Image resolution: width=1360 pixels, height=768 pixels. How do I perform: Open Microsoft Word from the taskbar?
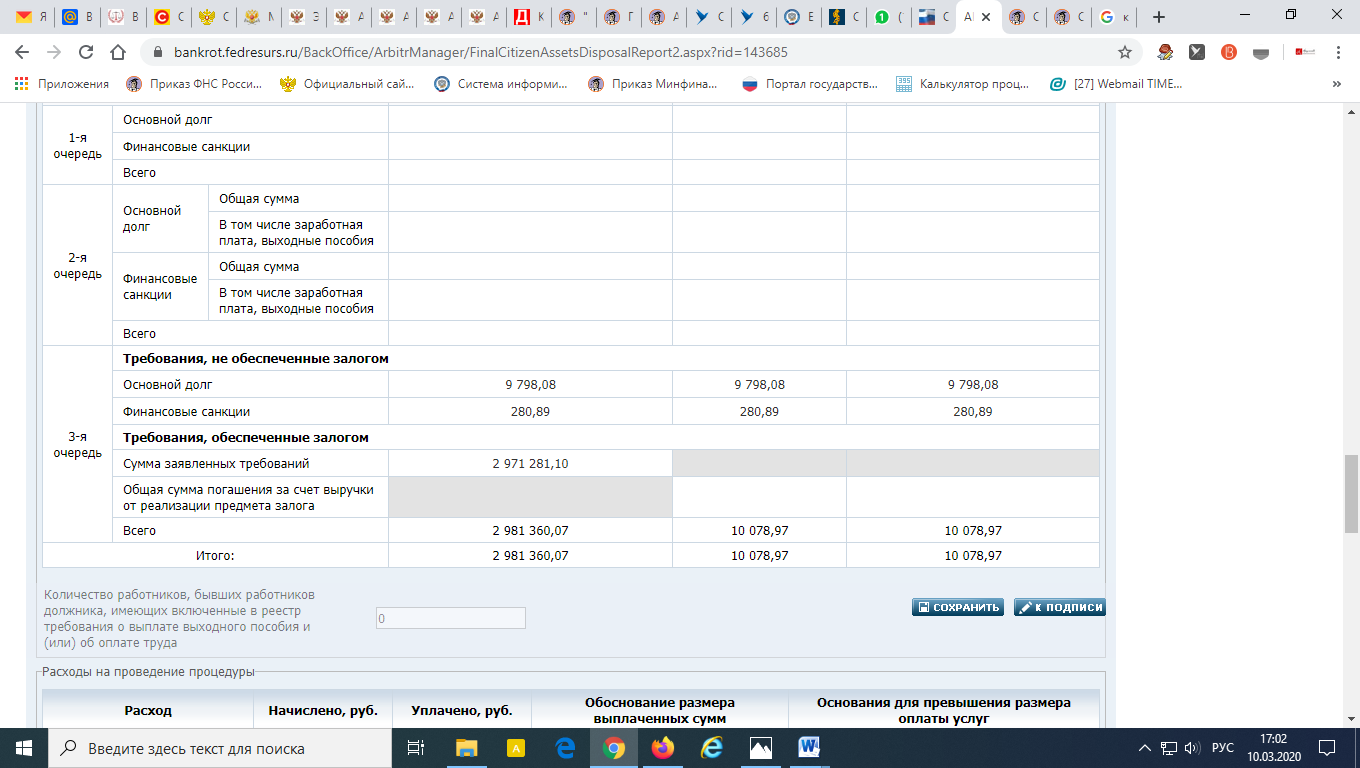809,748
